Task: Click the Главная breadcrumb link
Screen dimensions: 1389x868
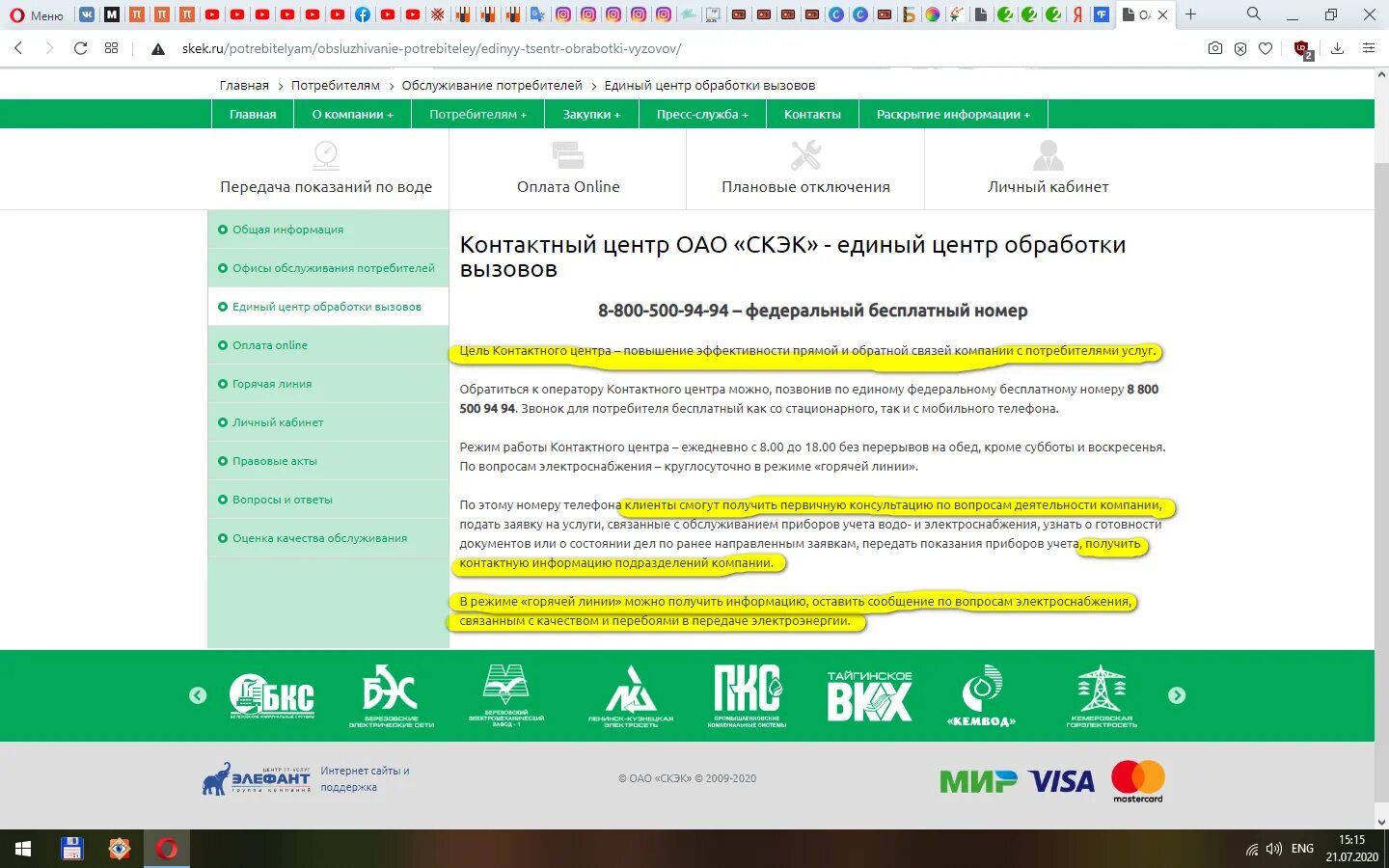Action: tap(244, 86)
